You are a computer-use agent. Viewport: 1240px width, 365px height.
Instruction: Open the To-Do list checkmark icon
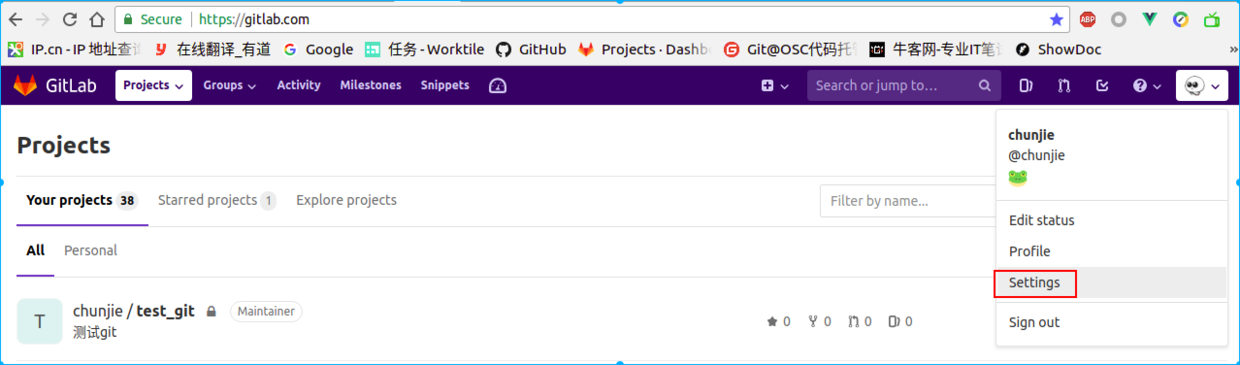pos(1102,86)
